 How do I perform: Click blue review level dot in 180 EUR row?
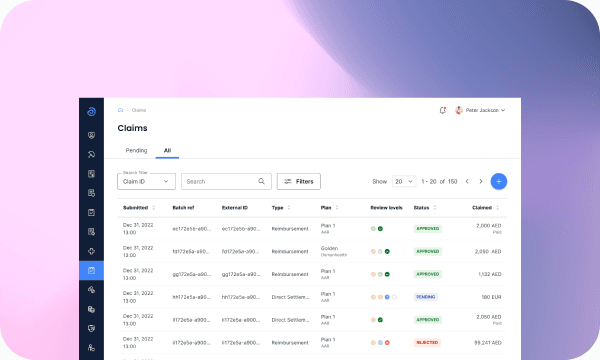tap(387, 297)
